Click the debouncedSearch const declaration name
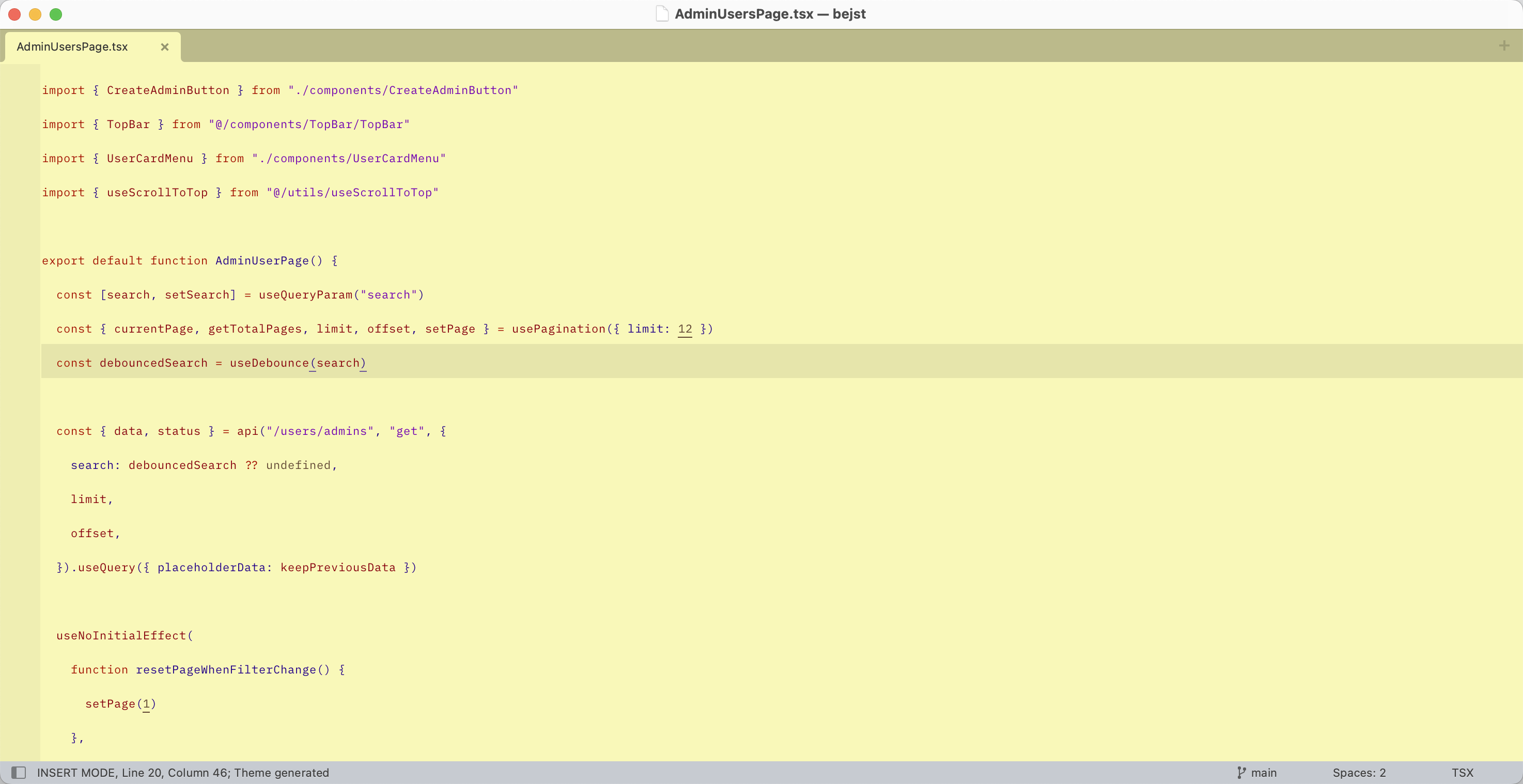1523x784 pixels. (x=154, y=363)
